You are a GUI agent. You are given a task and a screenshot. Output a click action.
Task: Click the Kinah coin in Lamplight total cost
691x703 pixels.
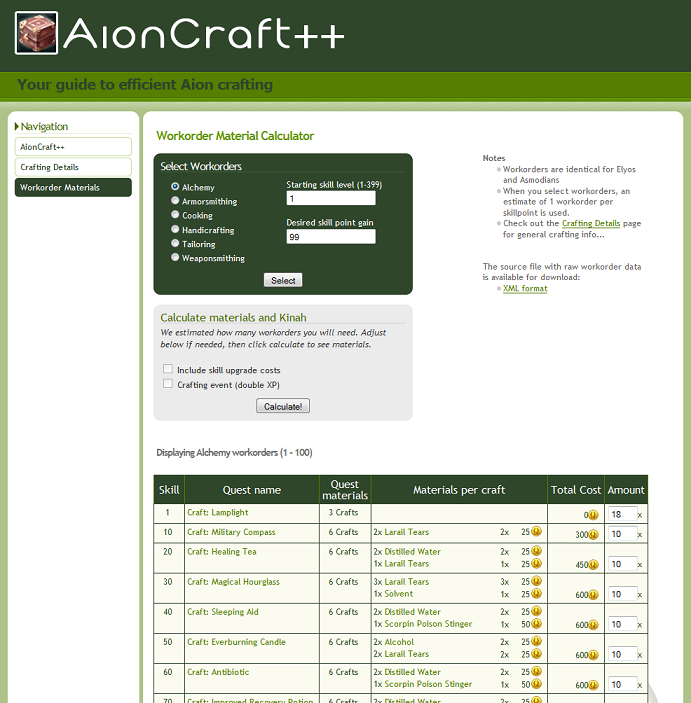(593, 515)
